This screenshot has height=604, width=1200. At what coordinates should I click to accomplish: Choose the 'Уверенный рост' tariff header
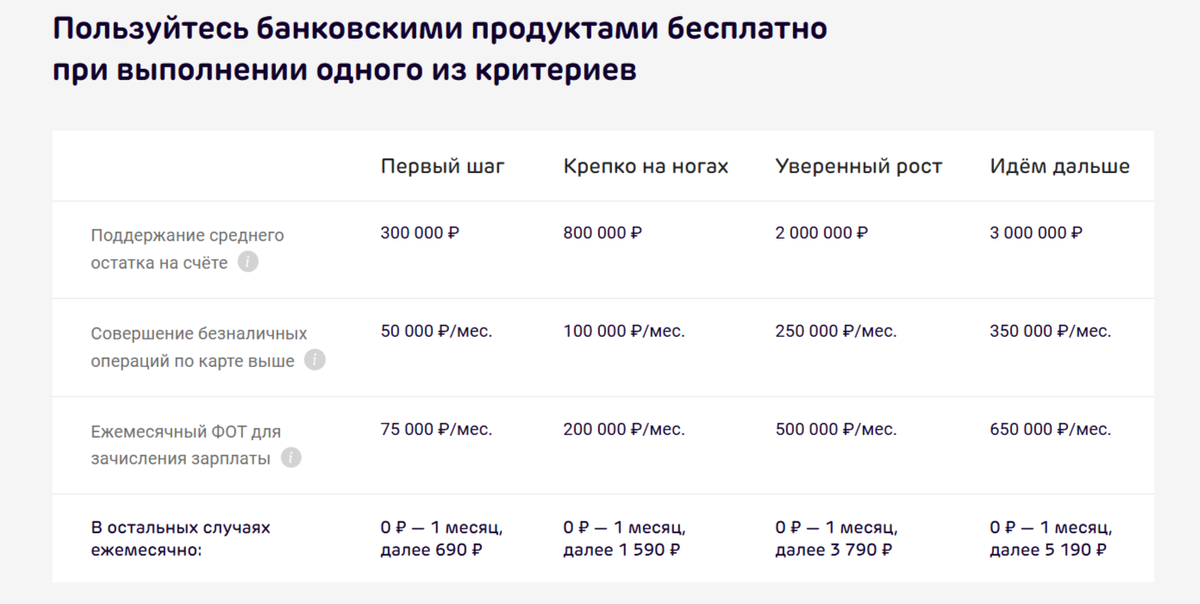859,167
